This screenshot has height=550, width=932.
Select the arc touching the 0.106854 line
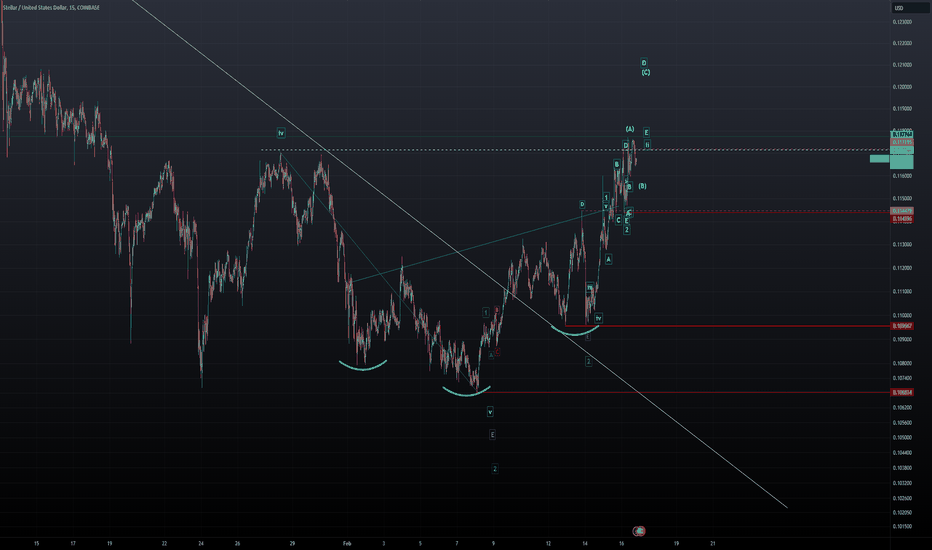pos(467,391)
